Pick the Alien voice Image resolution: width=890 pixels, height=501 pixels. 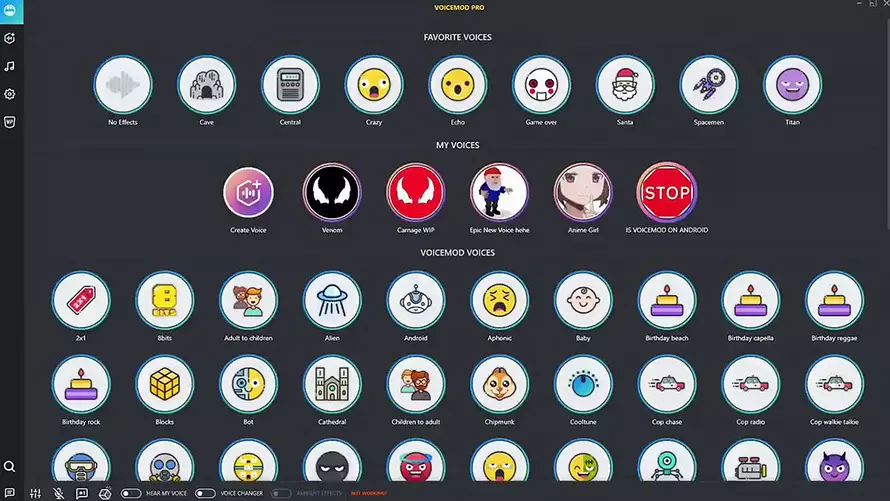(x=332, y=301)
